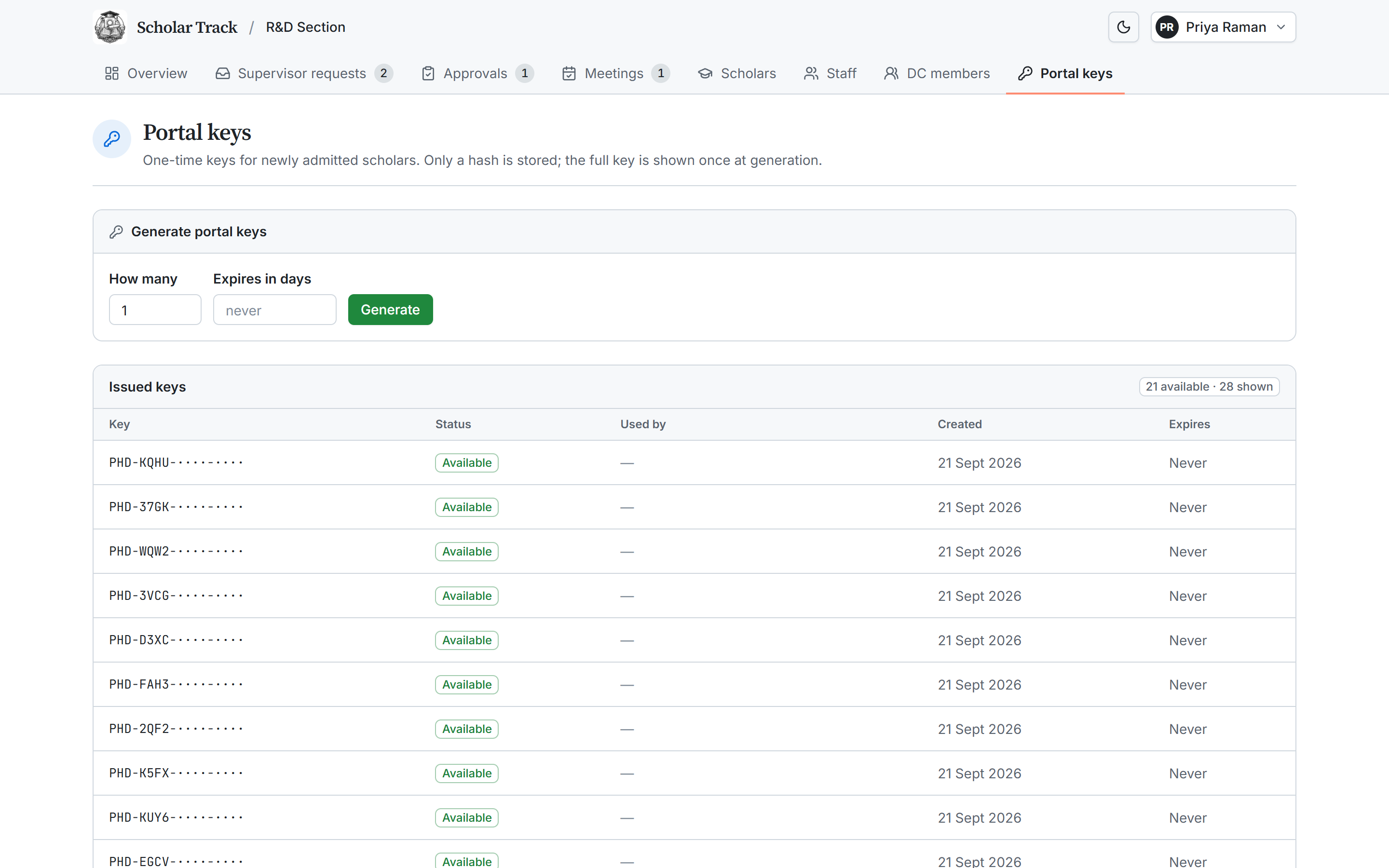The width and height of the screenshot is (1389, 868).
Task: Select key row PHD-KQHU
Action: (x=694, y=463)
